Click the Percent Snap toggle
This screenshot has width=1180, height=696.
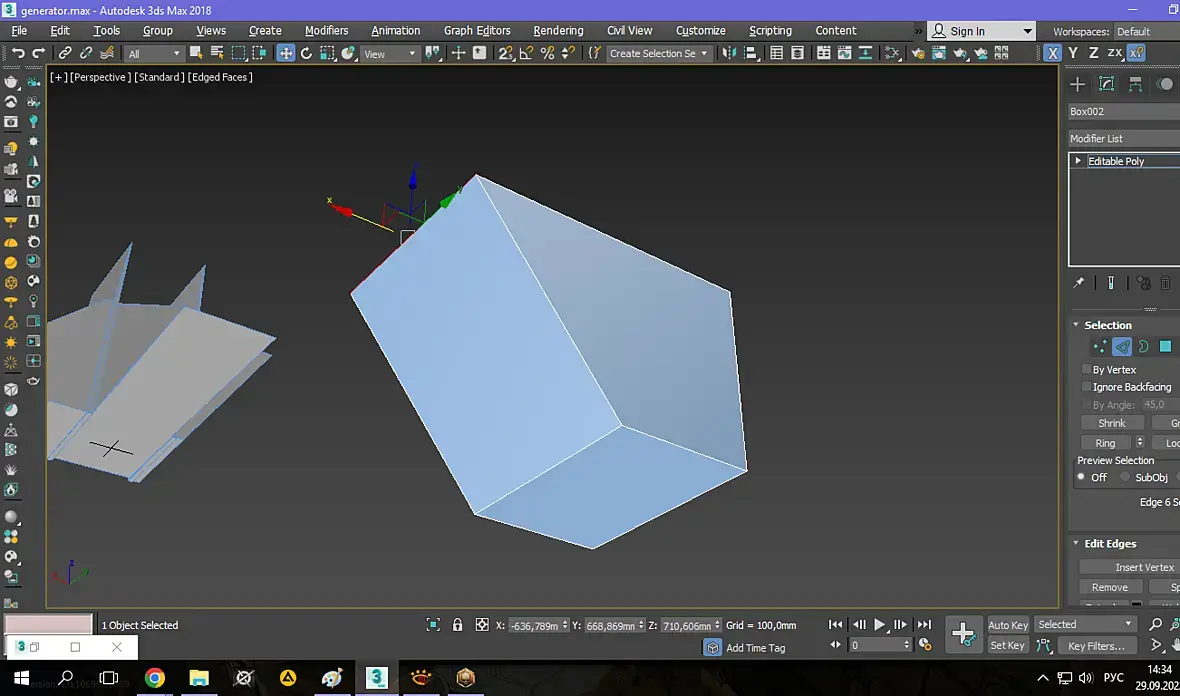click(x=548, y=53)
